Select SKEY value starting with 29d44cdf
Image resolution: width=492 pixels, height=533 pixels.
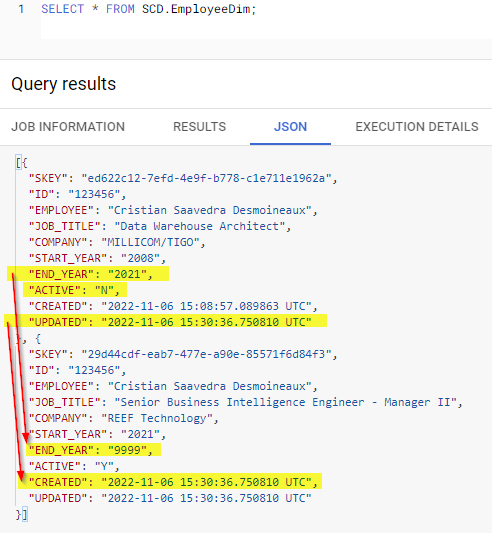point(206,354)
